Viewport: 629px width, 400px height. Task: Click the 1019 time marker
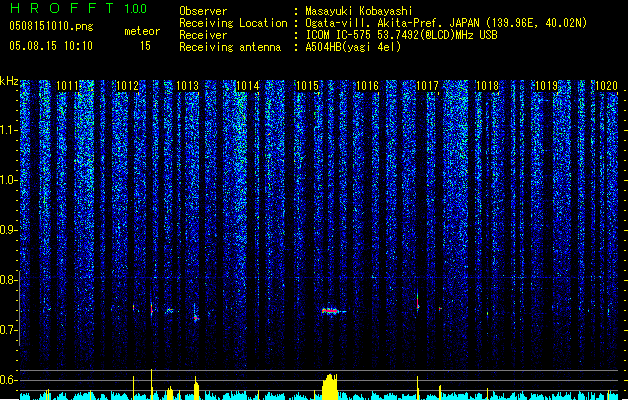click(547, 86)
